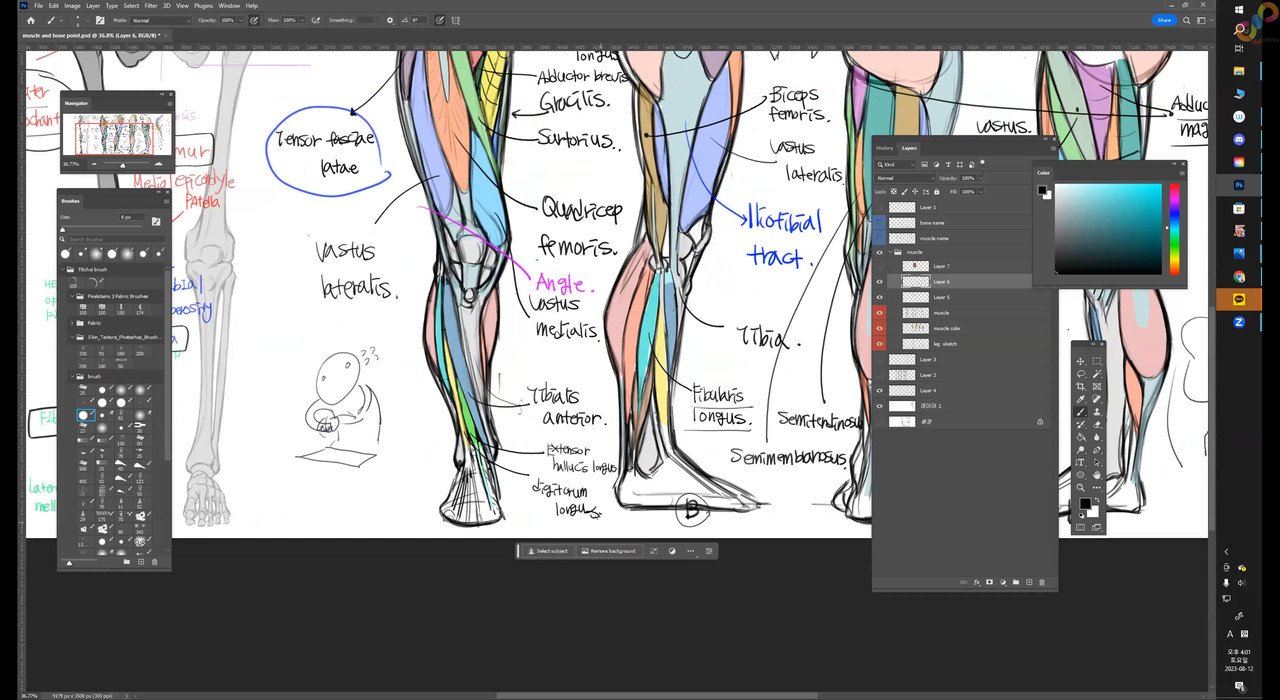Select the Hand tool
The image size is (1280, 700).
1097,474
